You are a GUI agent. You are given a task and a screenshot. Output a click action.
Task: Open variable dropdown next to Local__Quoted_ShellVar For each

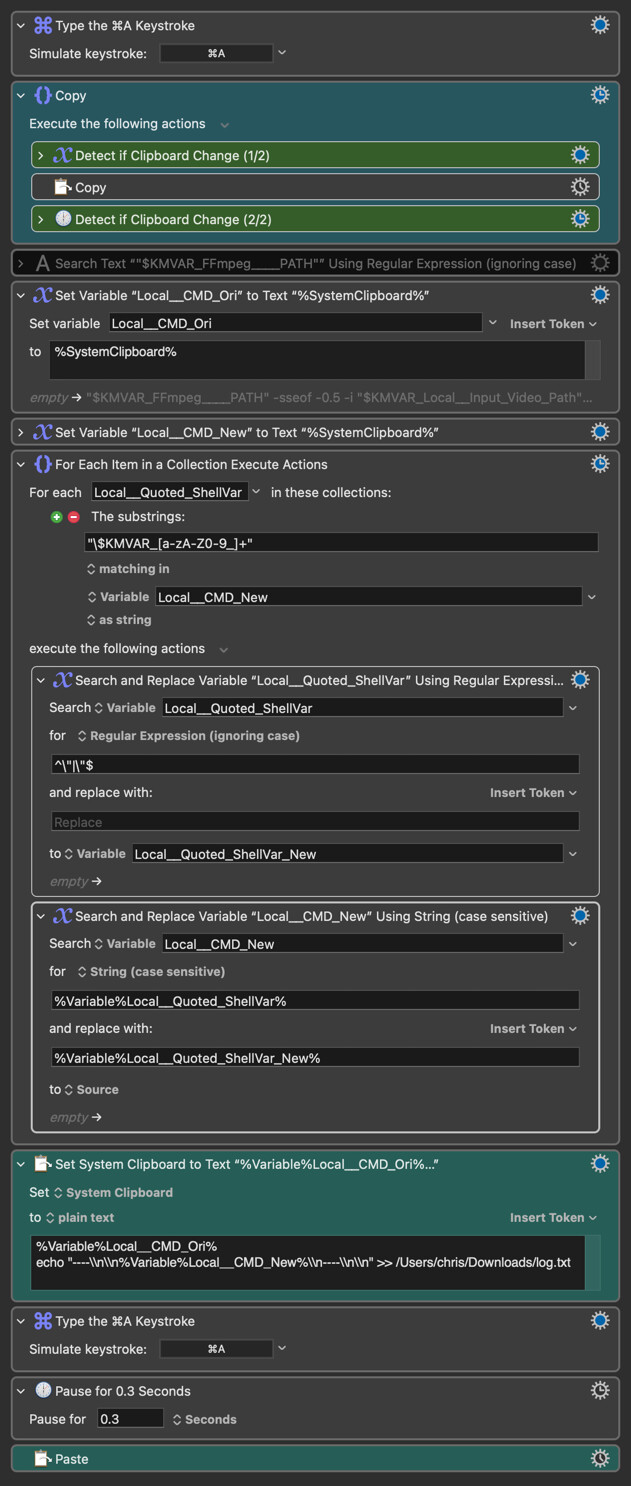click(x=257, y=492)
